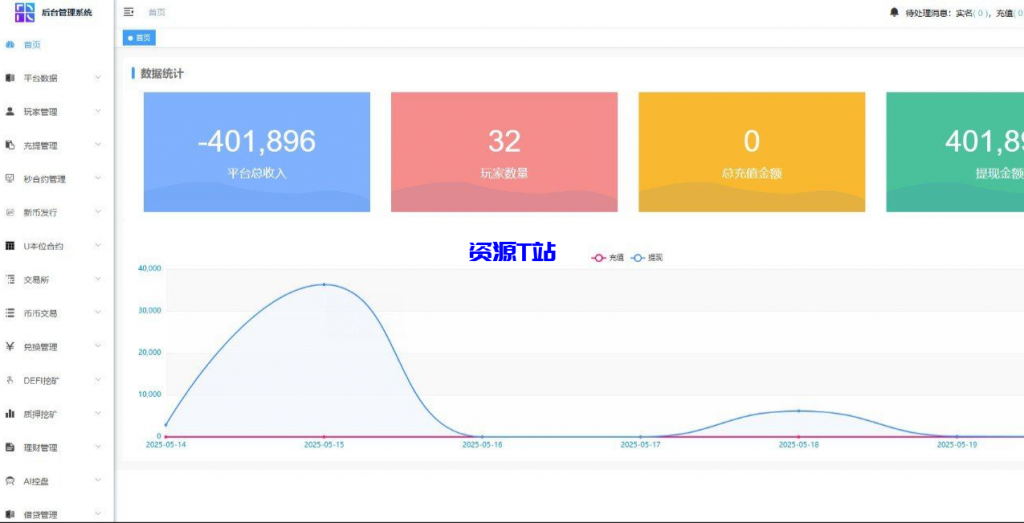Click the 首页 dashboard icon in sidebar

pos(10,45)
